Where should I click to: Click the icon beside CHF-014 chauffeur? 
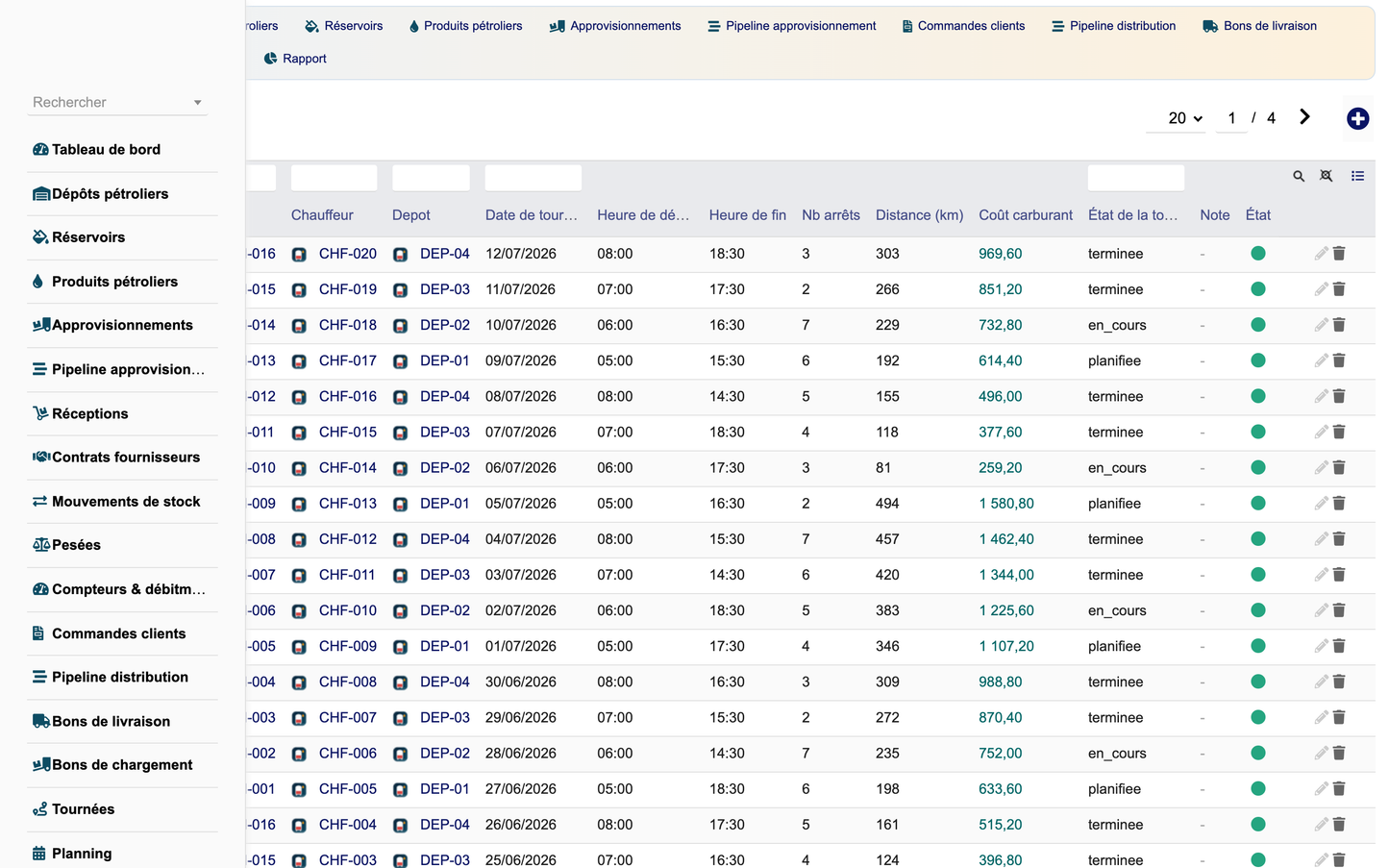click(x=299, y=469)
